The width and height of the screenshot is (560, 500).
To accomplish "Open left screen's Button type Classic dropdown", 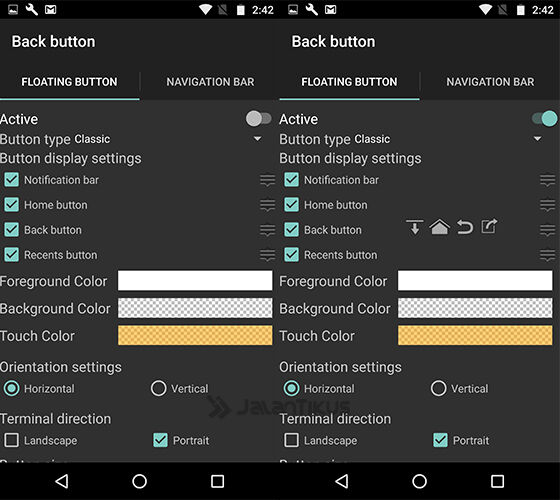I will tap(131, 139).
